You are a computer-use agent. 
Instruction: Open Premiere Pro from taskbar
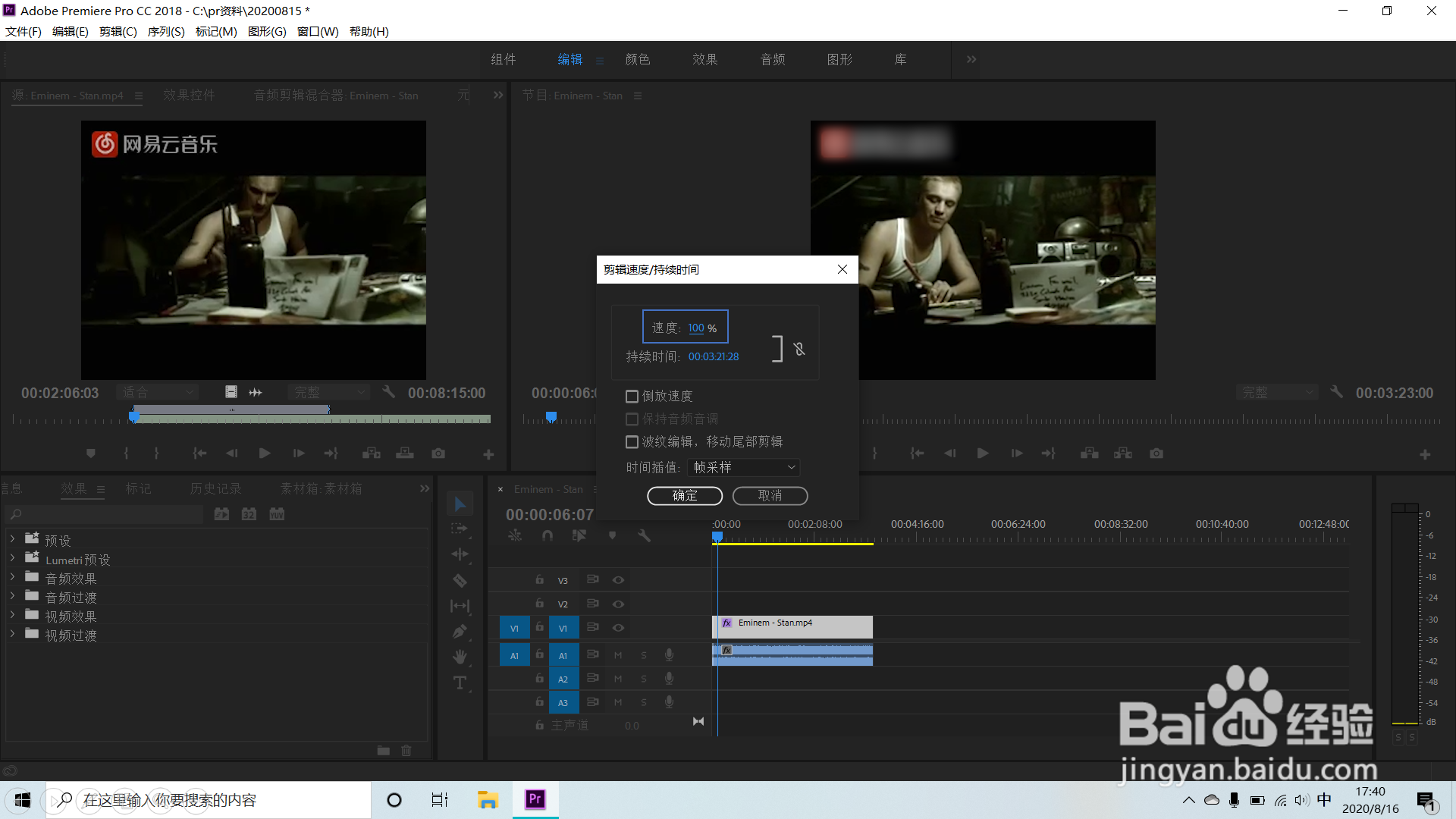click(x=535, y=799)
